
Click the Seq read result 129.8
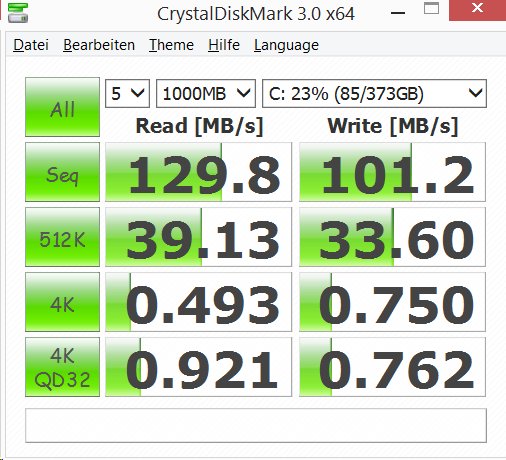pos(199,172)
